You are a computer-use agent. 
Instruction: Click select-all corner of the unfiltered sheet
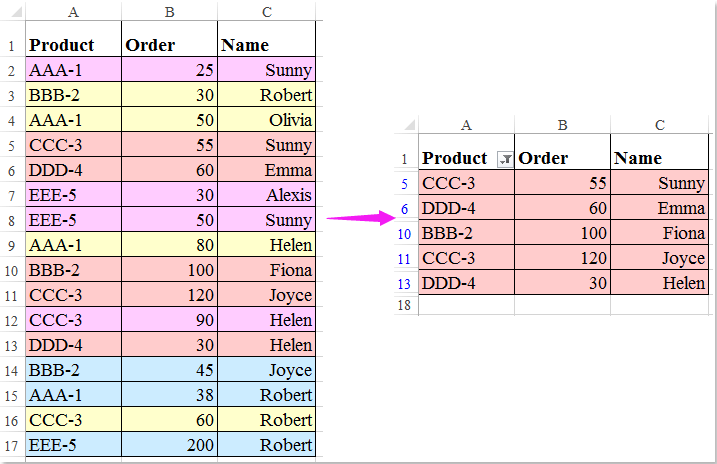click(x=13, y=12)
